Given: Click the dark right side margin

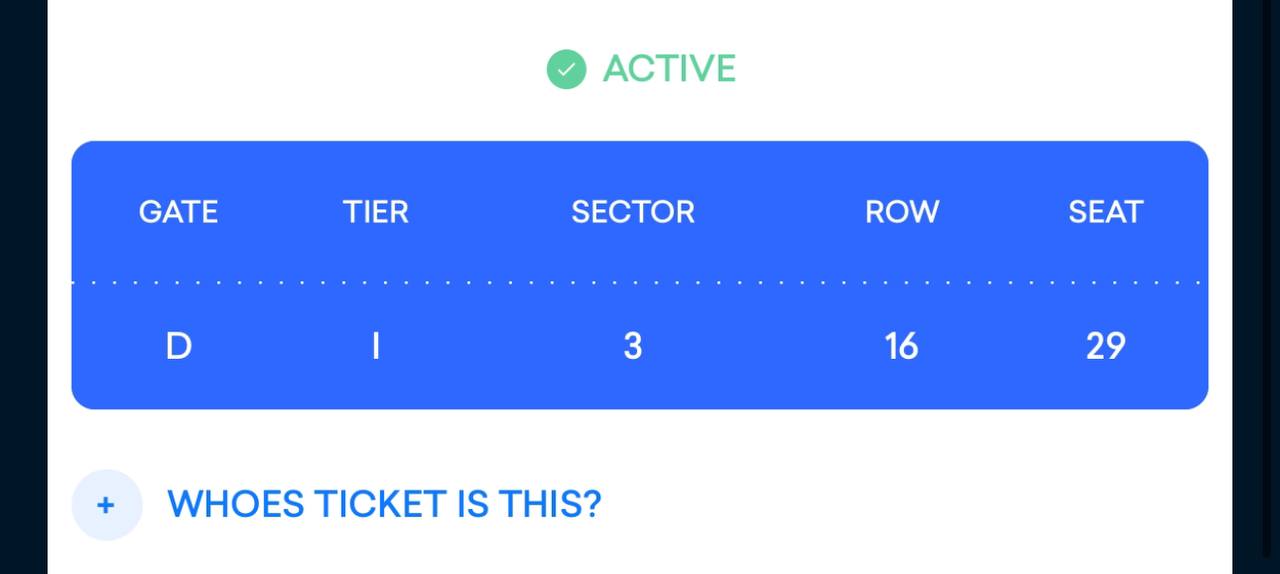Looking at the screenshot, I should 1256,287.
